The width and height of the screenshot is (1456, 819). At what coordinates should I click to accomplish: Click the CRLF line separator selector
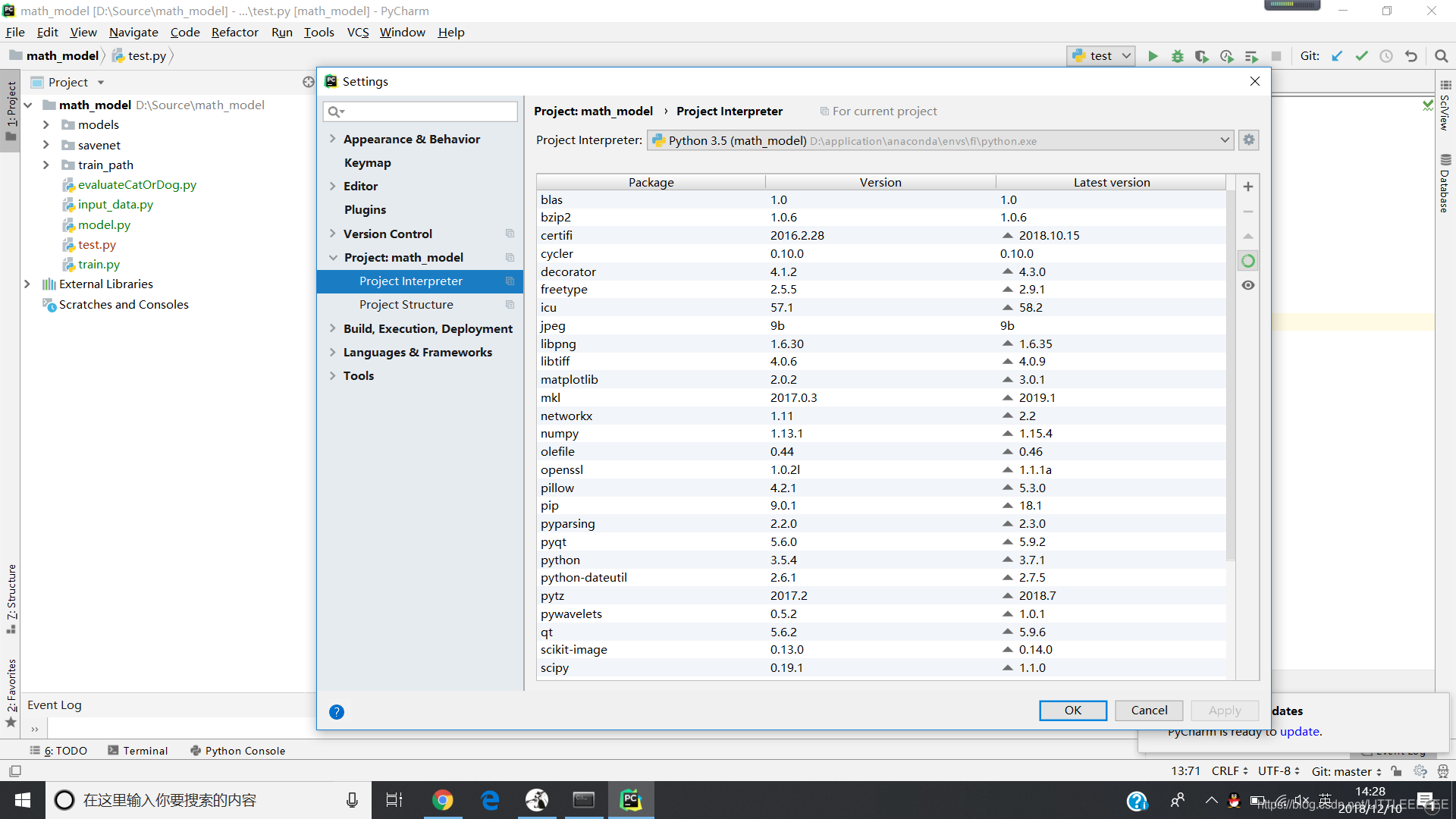click(x=1229, y=771)
